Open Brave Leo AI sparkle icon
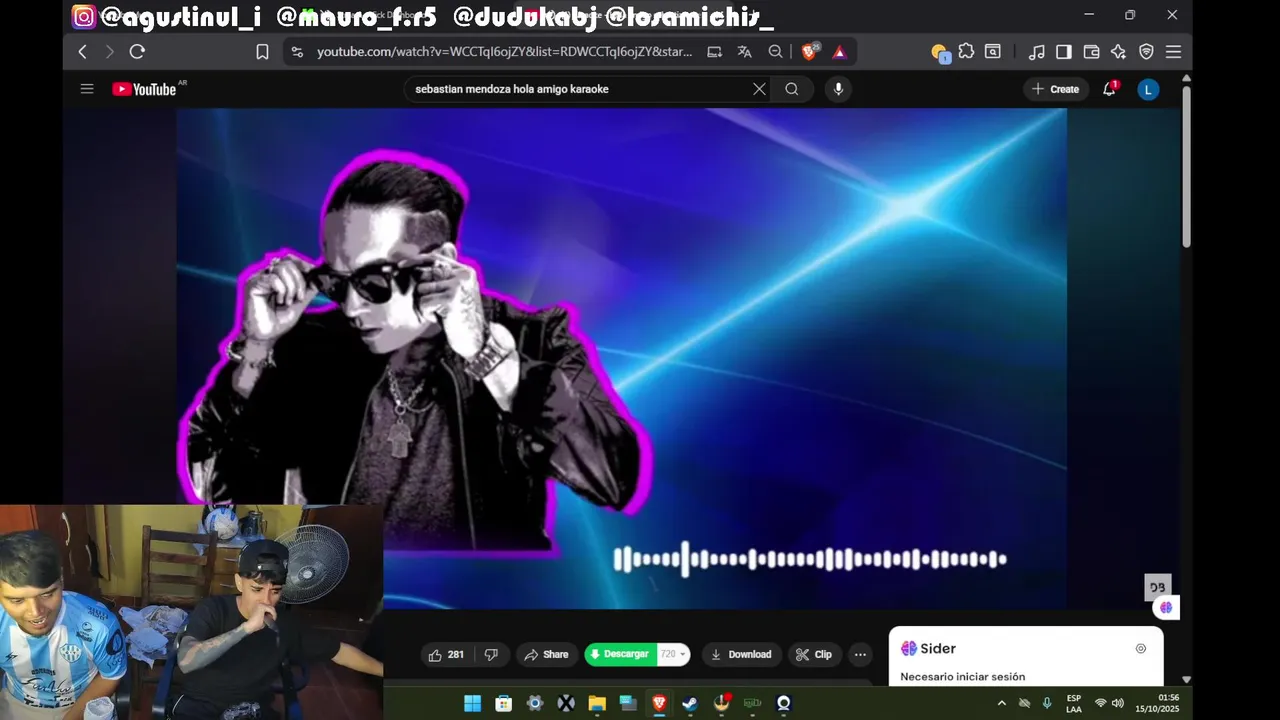 (1118, 52)
